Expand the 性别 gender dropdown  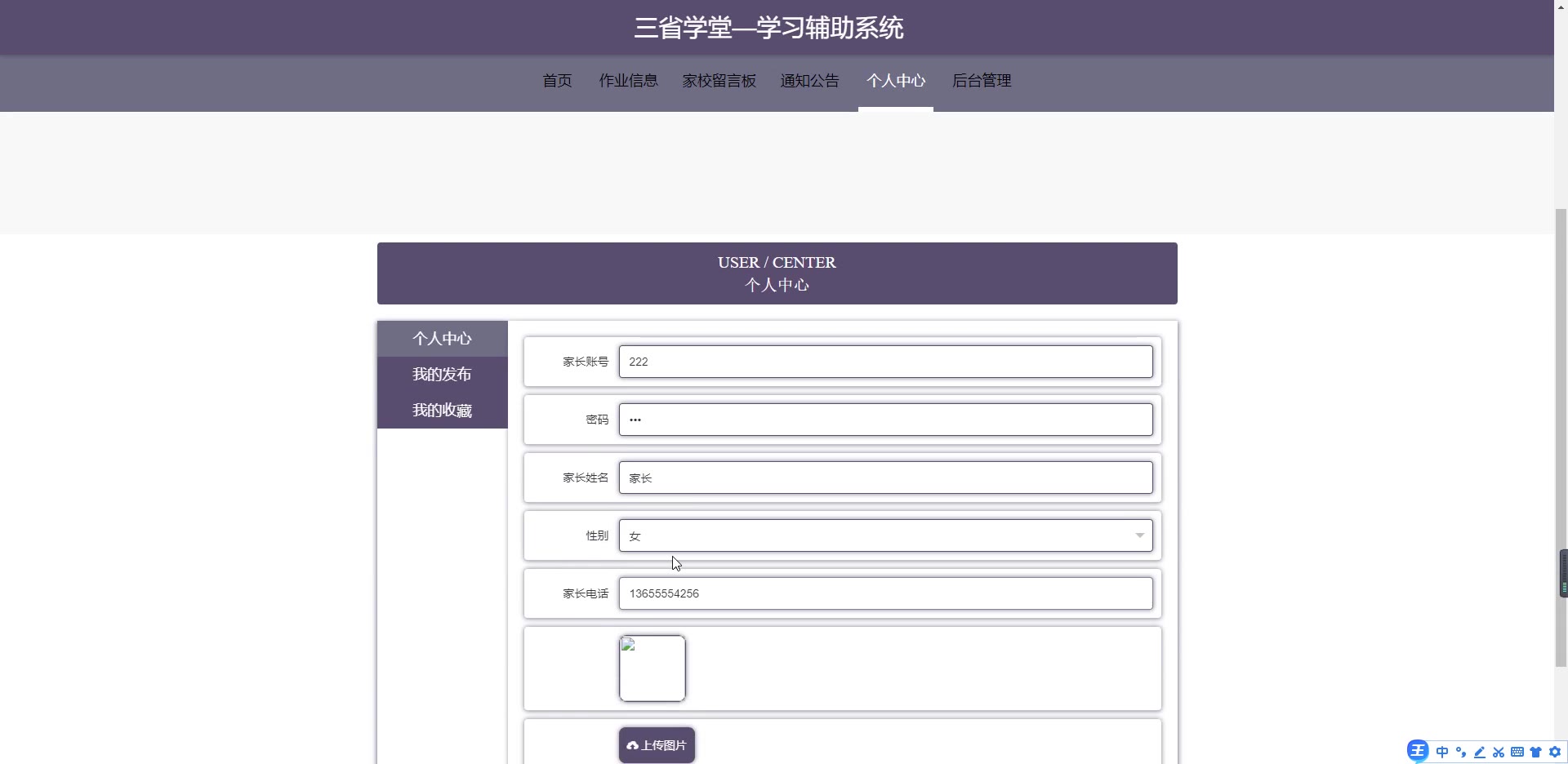[x=885, y=535]
